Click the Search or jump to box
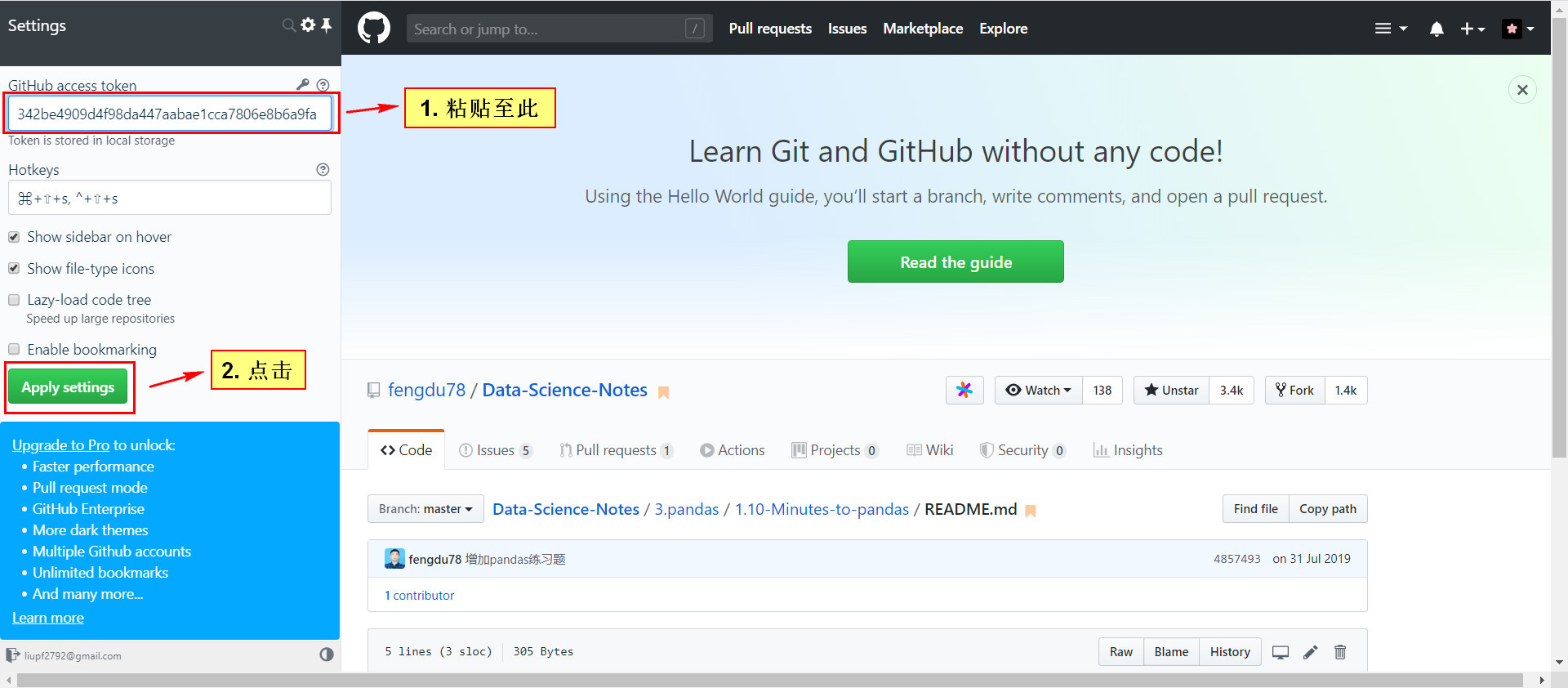 [559, 29]
